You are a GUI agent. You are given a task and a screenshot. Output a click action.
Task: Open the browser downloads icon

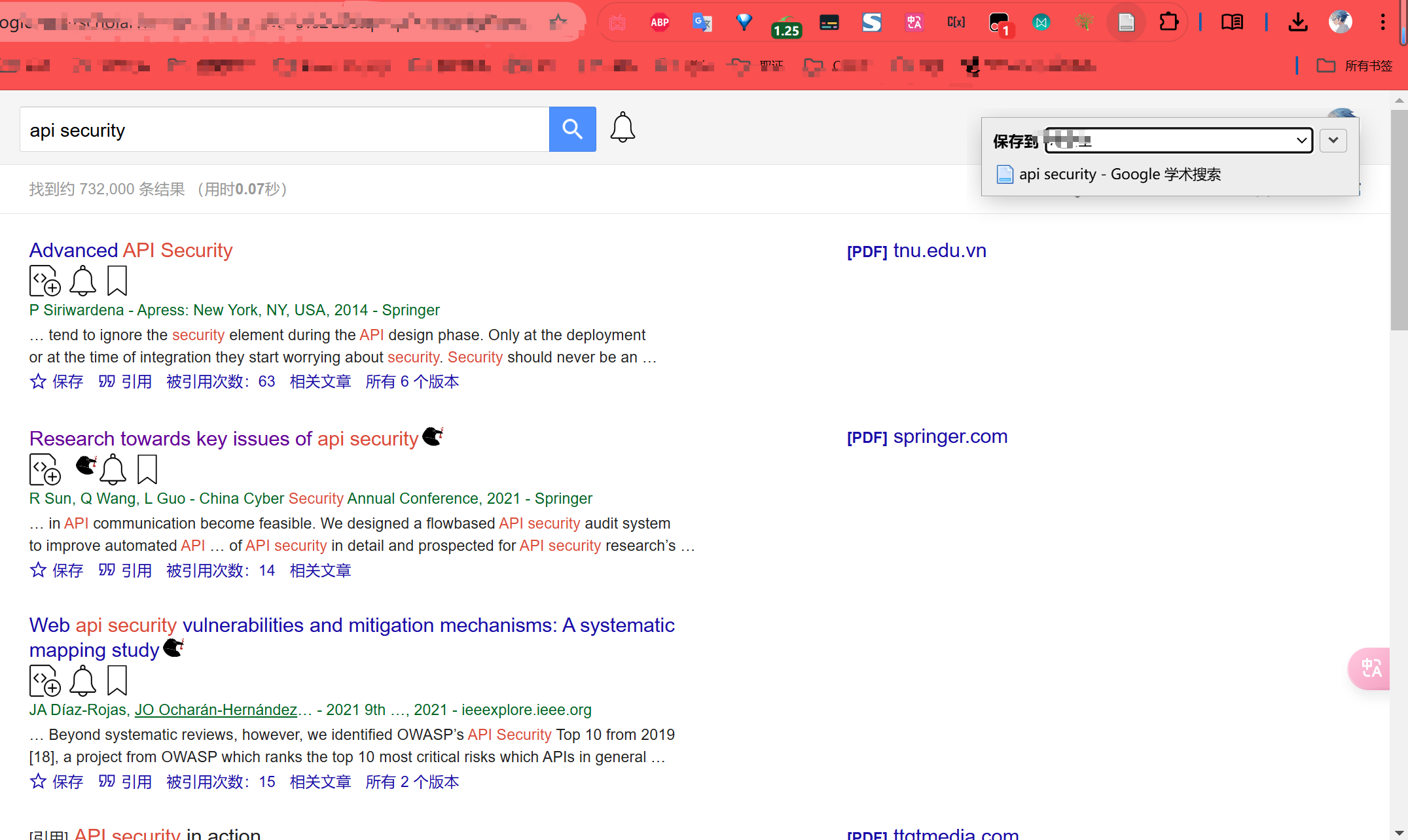click(1297, 22)
